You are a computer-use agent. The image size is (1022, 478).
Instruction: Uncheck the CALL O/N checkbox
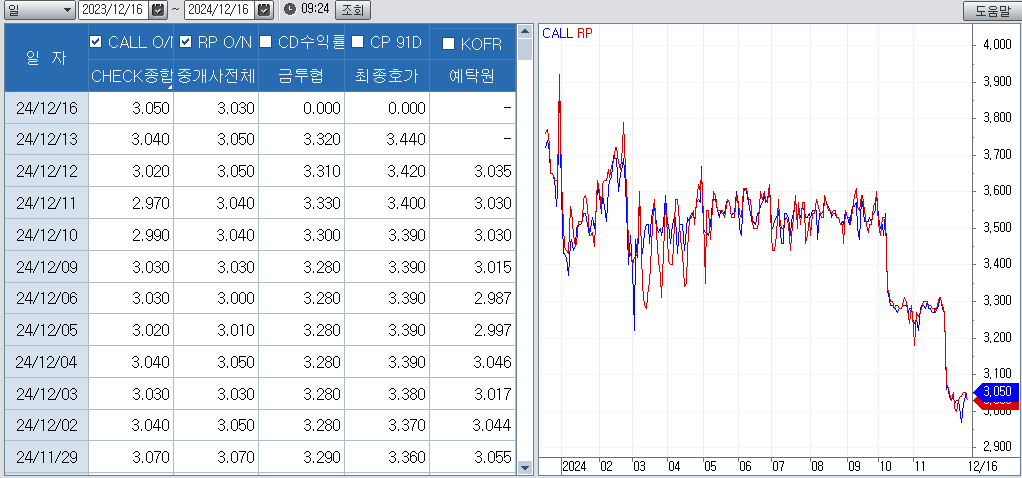pos(96,42)
